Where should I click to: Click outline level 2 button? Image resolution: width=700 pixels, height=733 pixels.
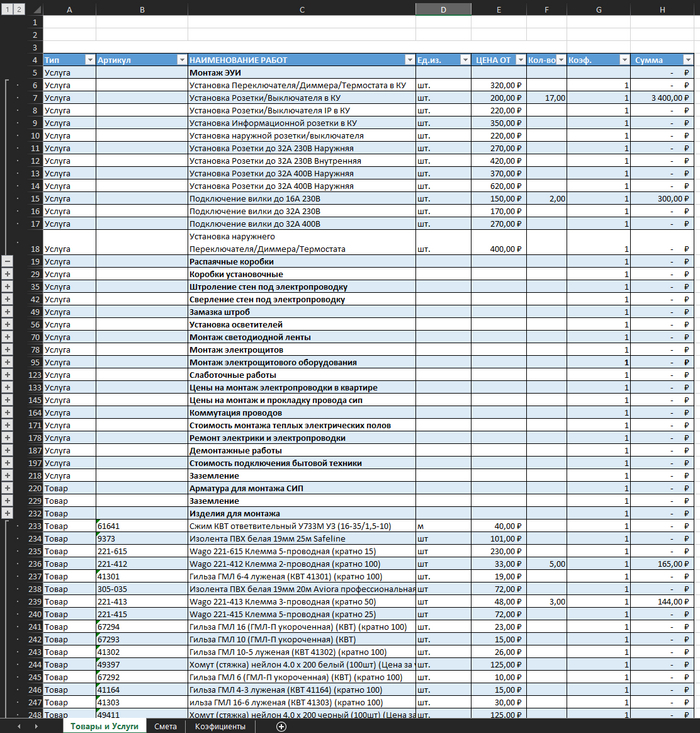point(19,9)
